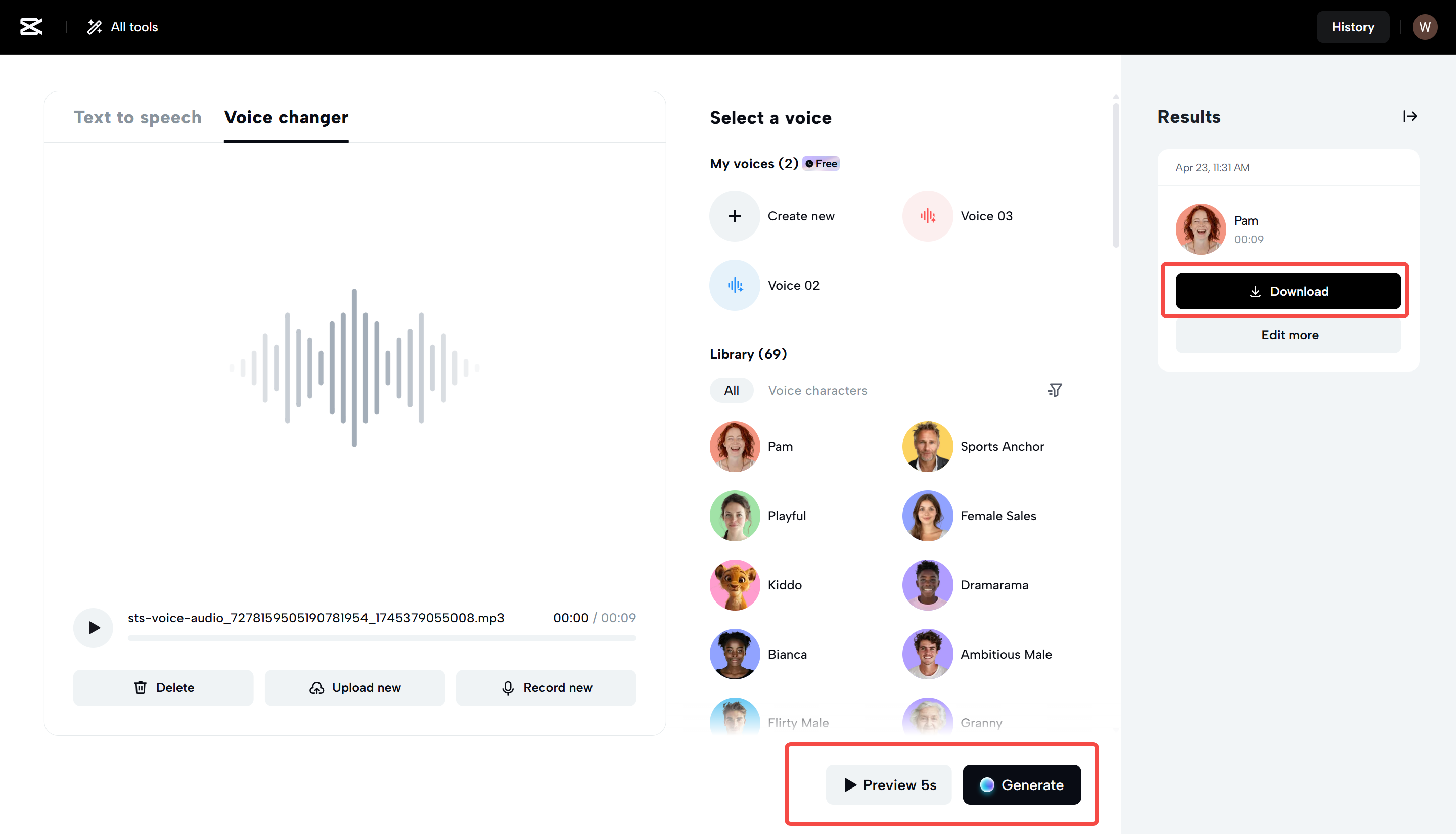Image resolution: width=1456 pixels, height=834 pixels.
Task: Open the library filter icon
Action: point(1055,390)
